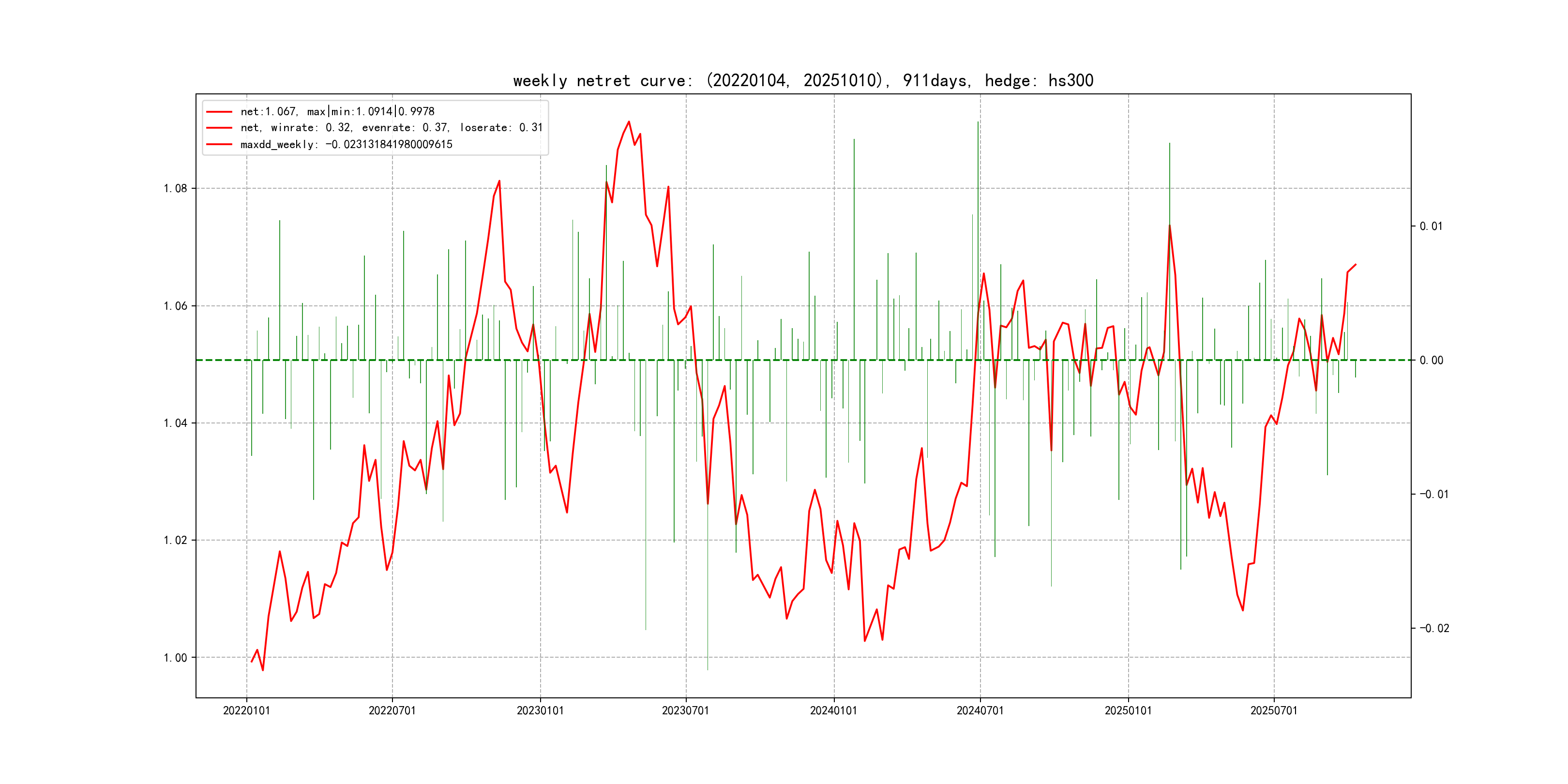This screenshot has width=1568, height=784.
Task: Click x-axis date label 20250701
Action: coord(1273,711)
